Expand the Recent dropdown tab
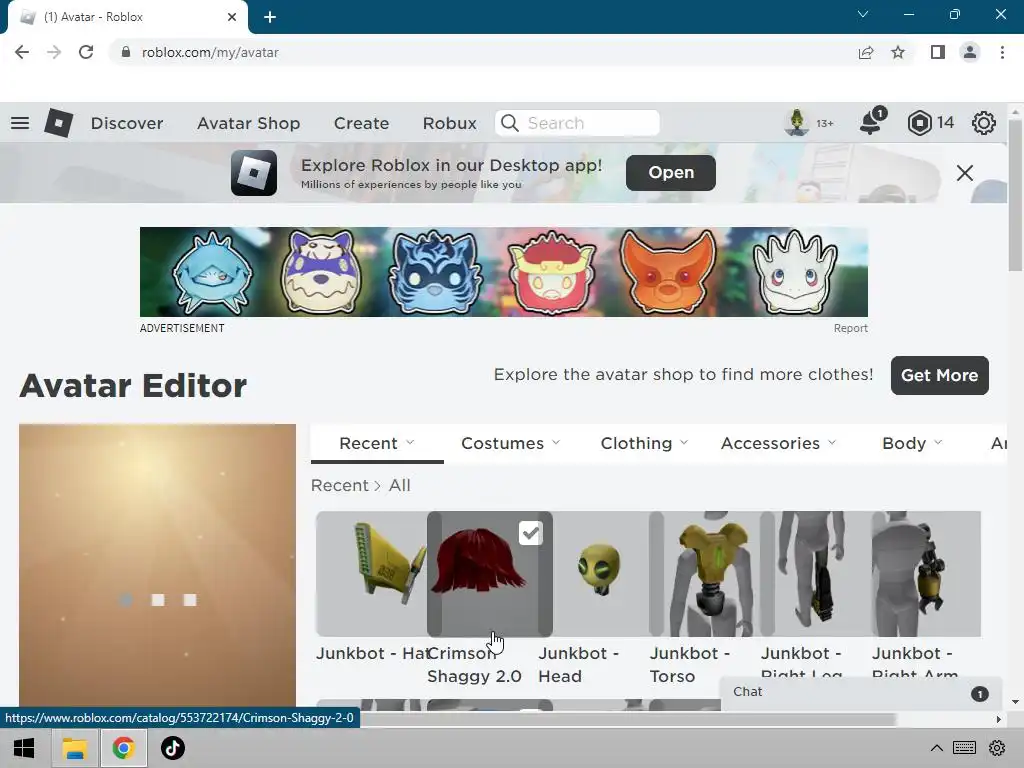The width and height of the screenshot is (1024, 768). coord(377,443)
